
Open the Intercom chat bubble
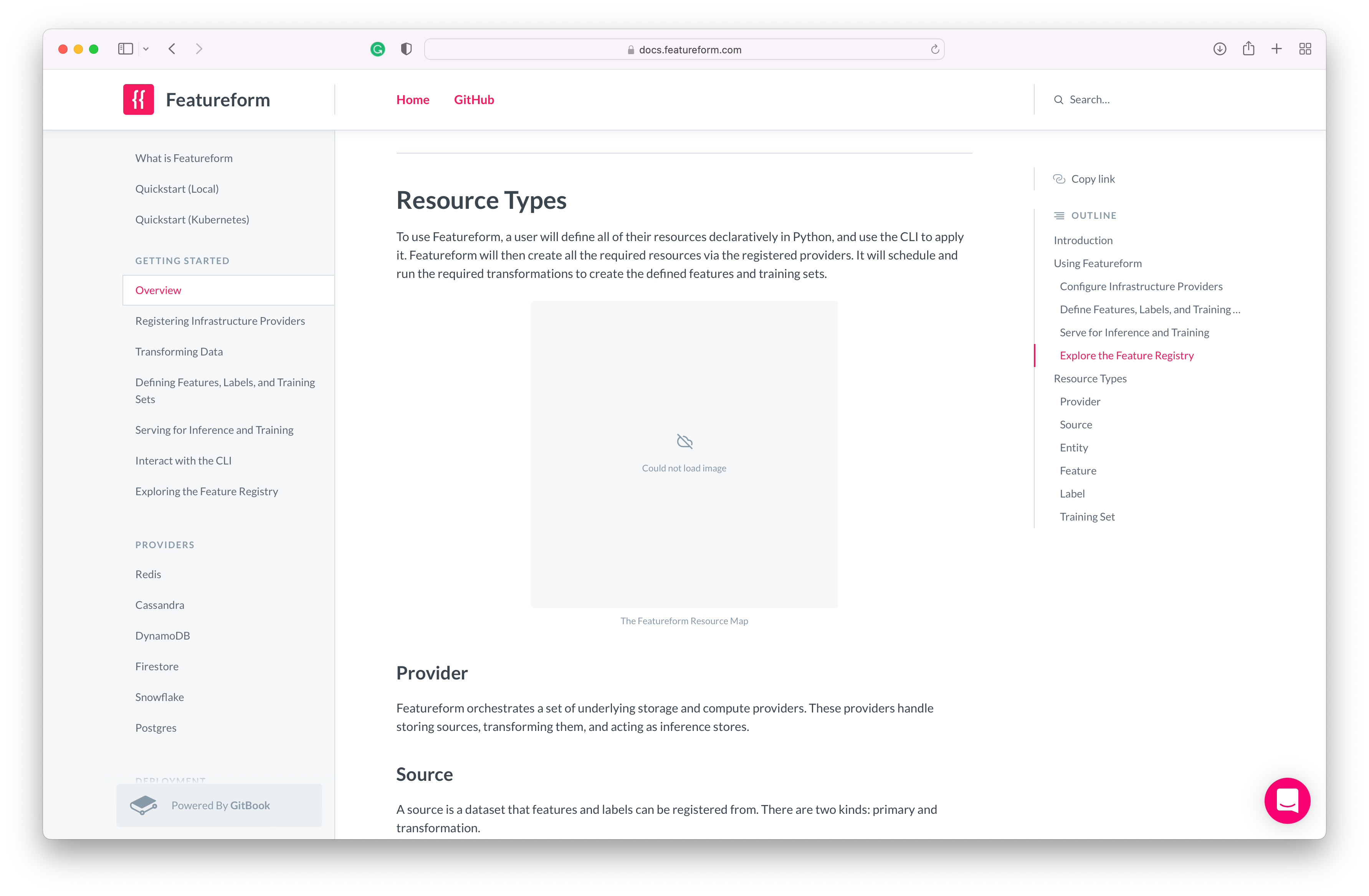click(1287, 800)
